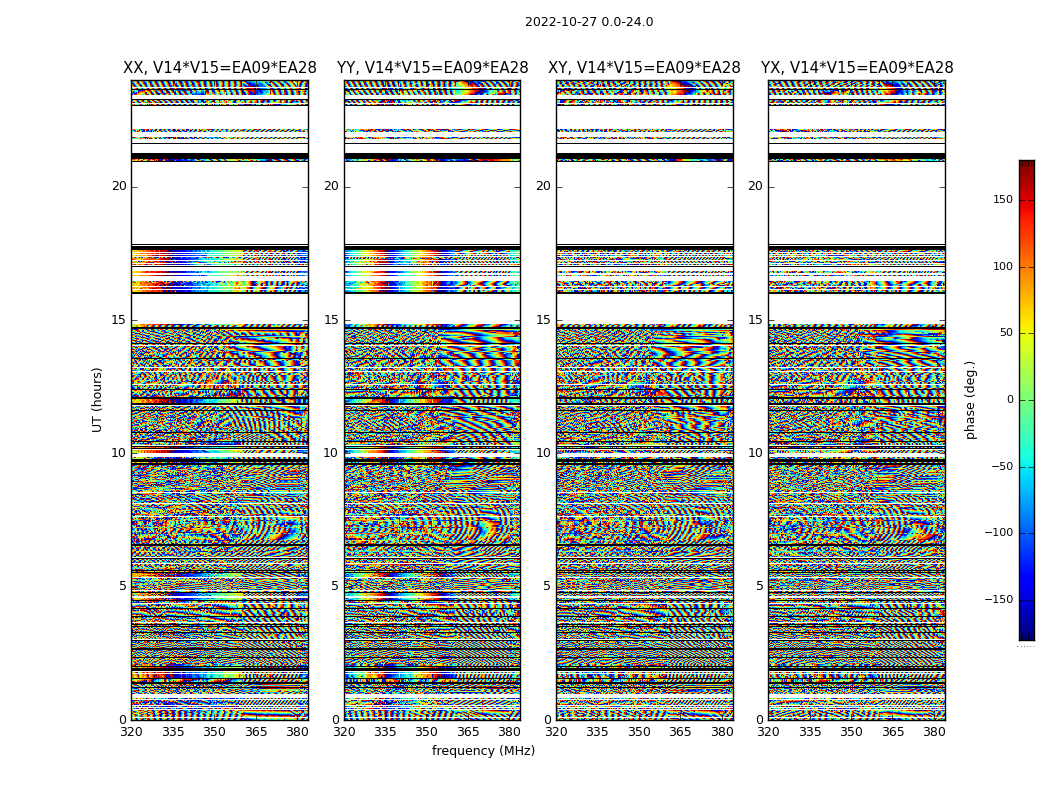The image size is (1050, 800).
Task: Click the '10' UT hour tick of YX panel
Action: click(x=756, y=453)
